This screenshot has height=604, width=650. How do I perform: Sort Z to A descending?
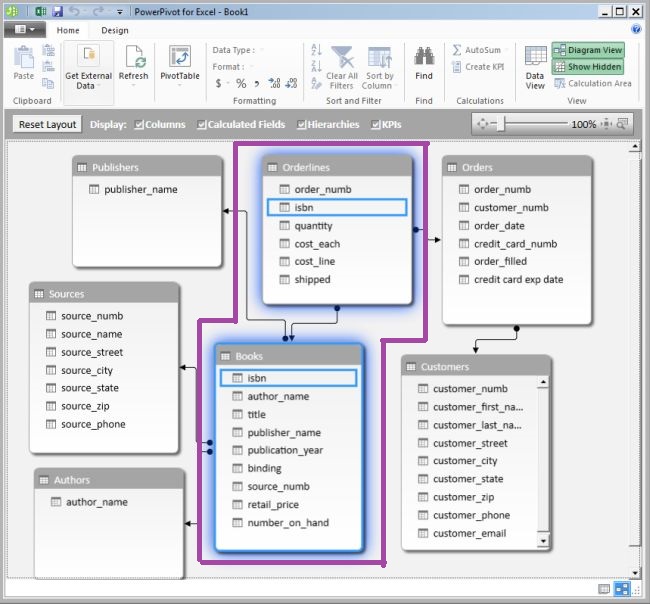(x=316, y=65)
